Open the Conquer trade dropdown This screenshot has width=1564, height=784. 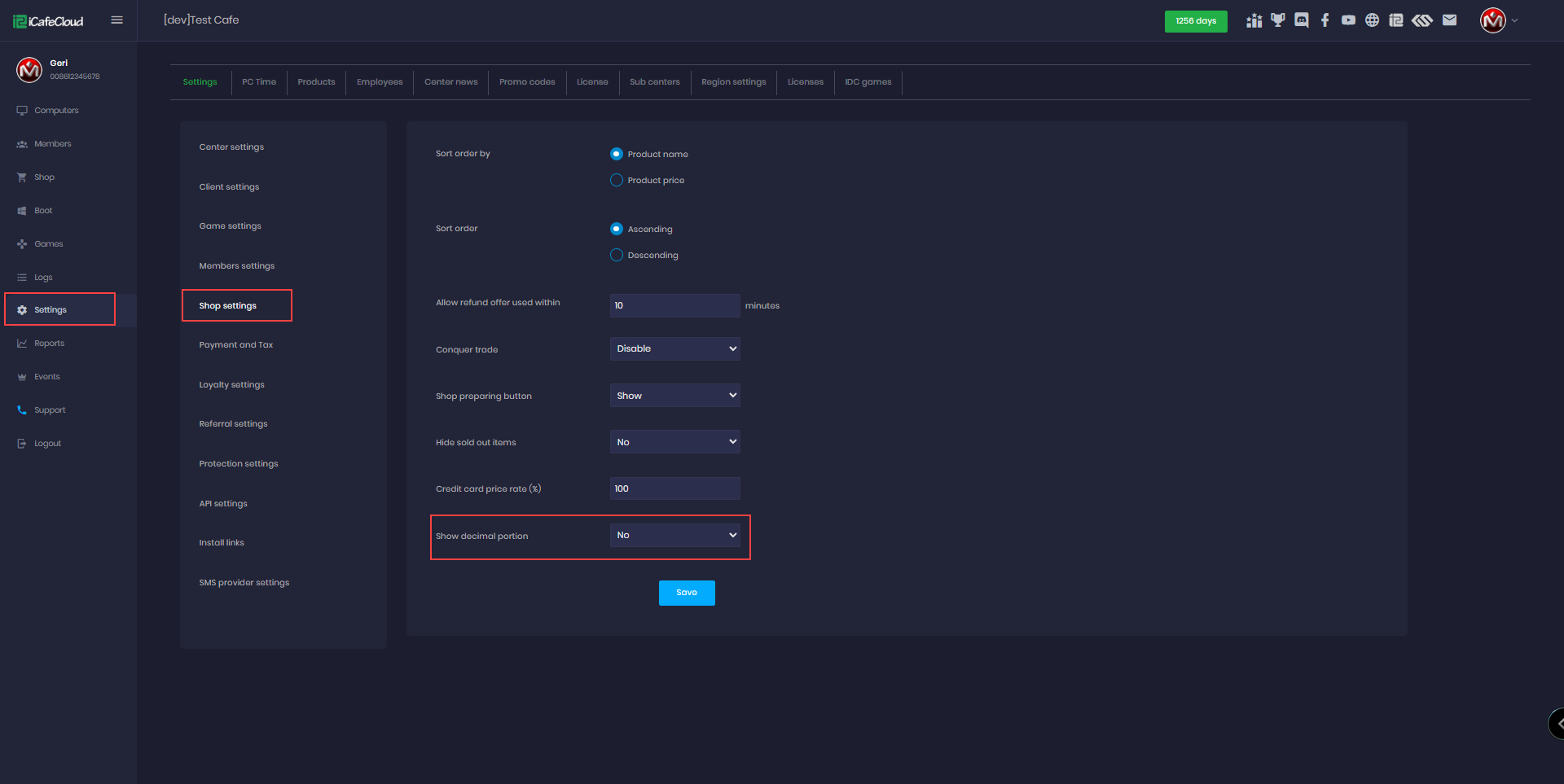(x=674, y=348)
